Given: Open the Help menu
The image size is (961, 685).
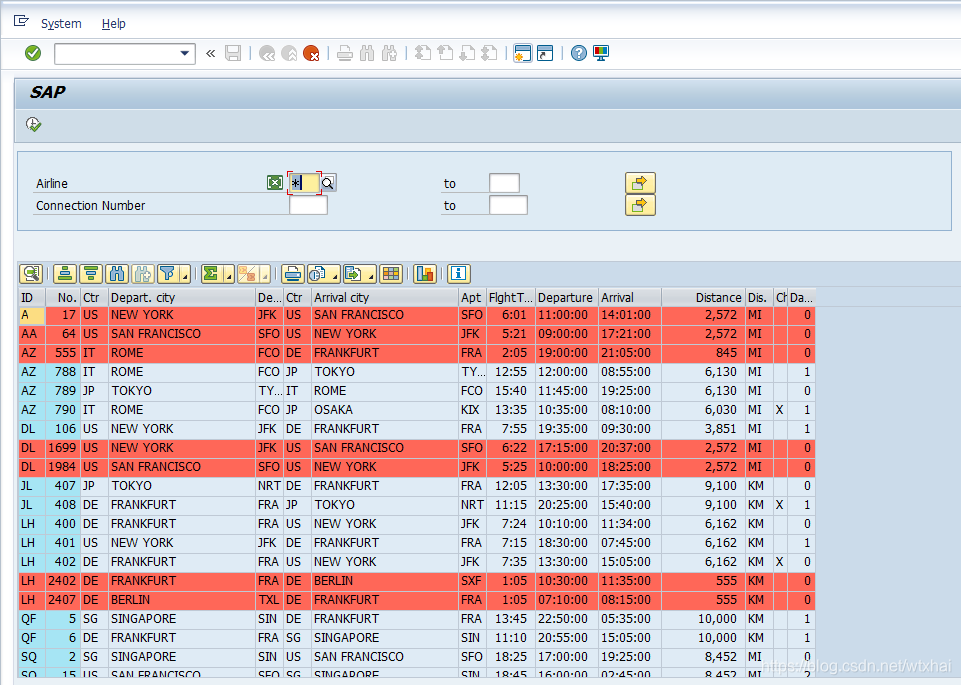Looking at the screenshot, I should 113,23.
